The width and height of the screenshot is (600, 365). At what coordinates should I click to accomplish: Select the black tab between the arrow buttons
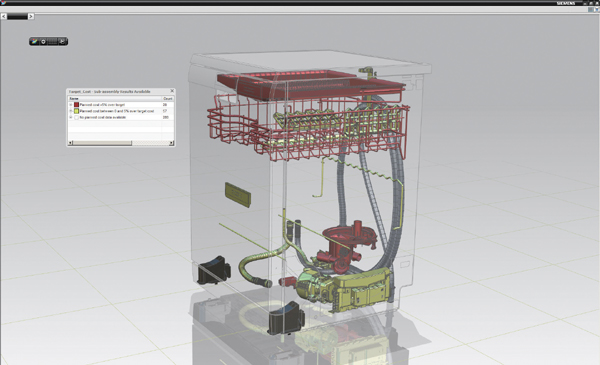(18, 16)
